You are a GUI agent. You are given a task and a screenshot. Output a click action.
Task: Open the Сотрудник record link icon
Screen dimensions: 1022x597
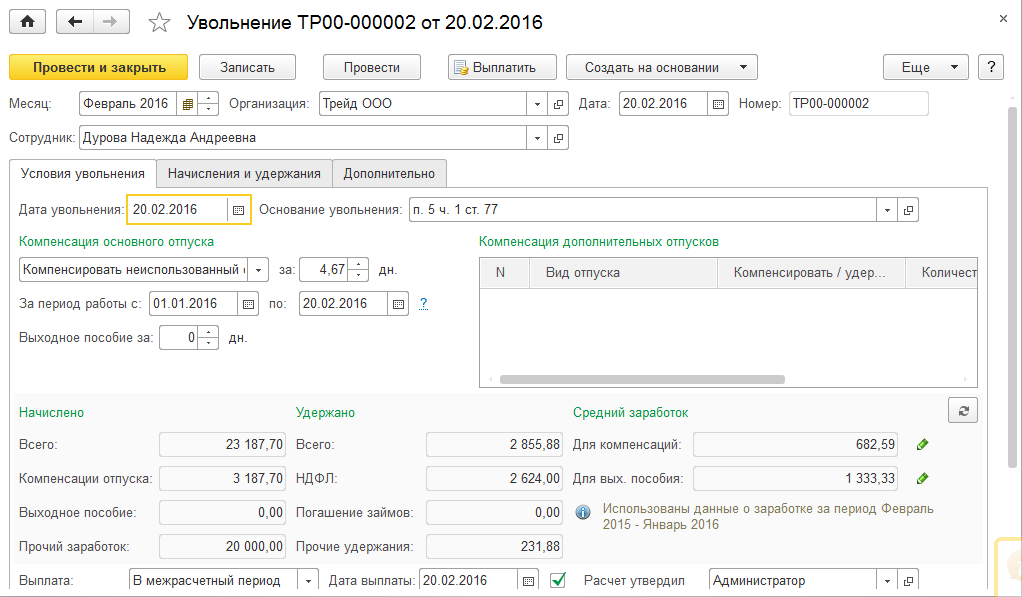pyautogui.click(x=558, y=138)
